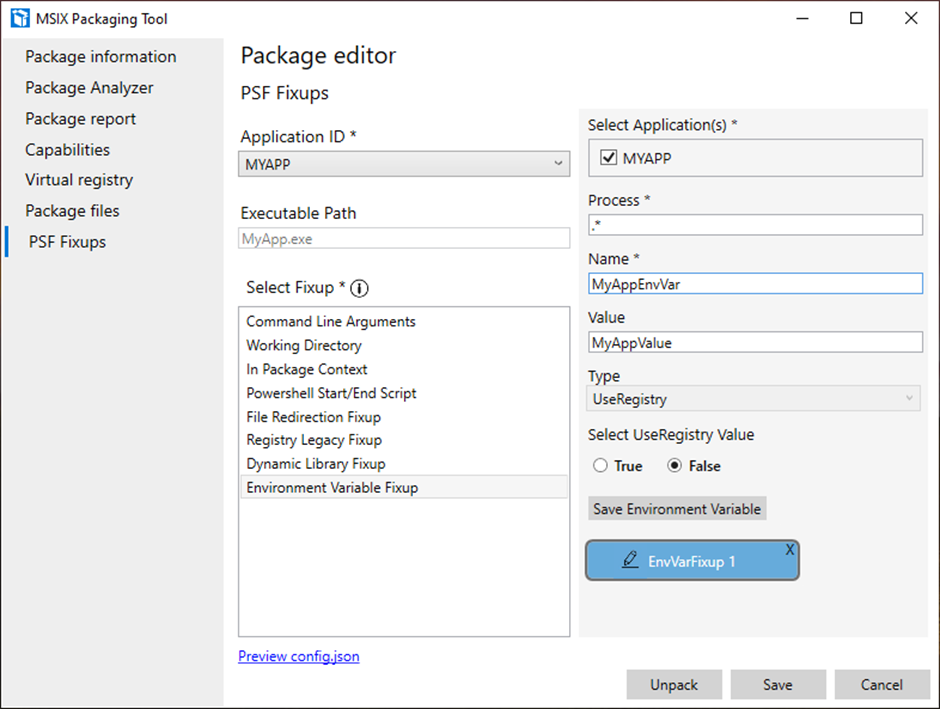This screenshot has height=709, width=940.
Task: Open the Select Fixup info icon
Action: point(359,288)
